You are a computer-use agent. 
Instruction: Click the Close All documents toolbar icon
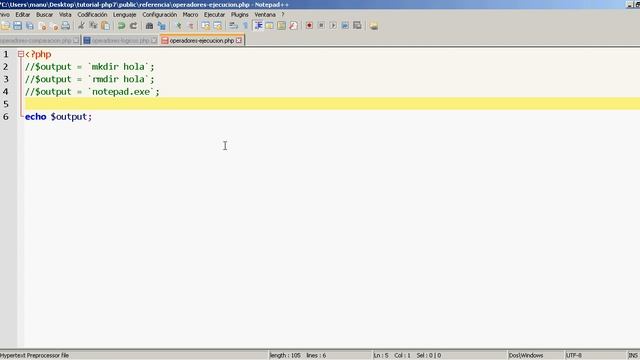point(54,26)
